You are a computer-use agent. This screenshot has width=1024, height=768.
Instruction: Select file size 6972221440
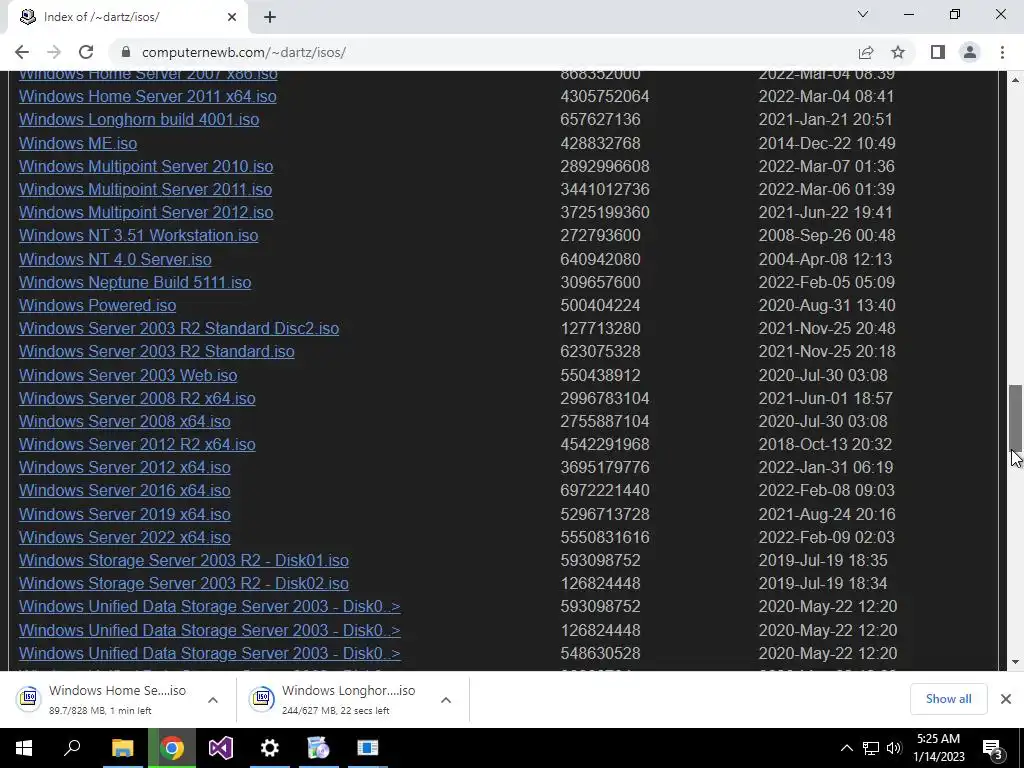tap(605, 490)
